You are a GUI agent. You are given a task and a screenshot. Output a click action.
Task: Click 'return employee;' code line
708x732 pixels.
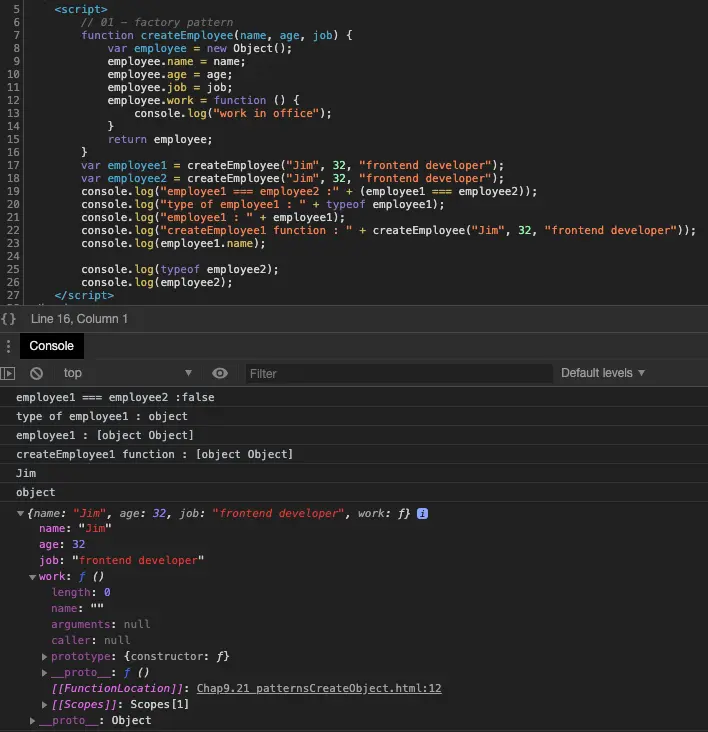coord(160,140)
